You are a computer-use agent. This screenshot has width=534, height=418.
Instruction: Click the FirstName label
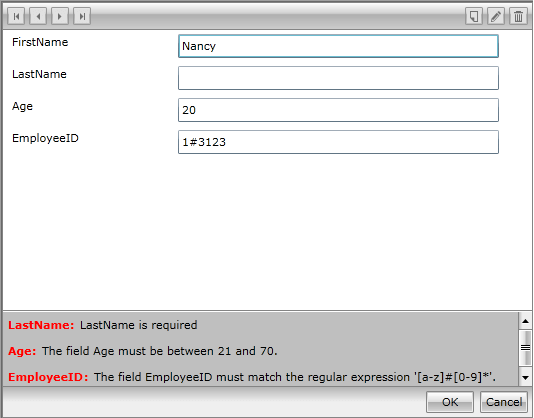click(40, 42)
